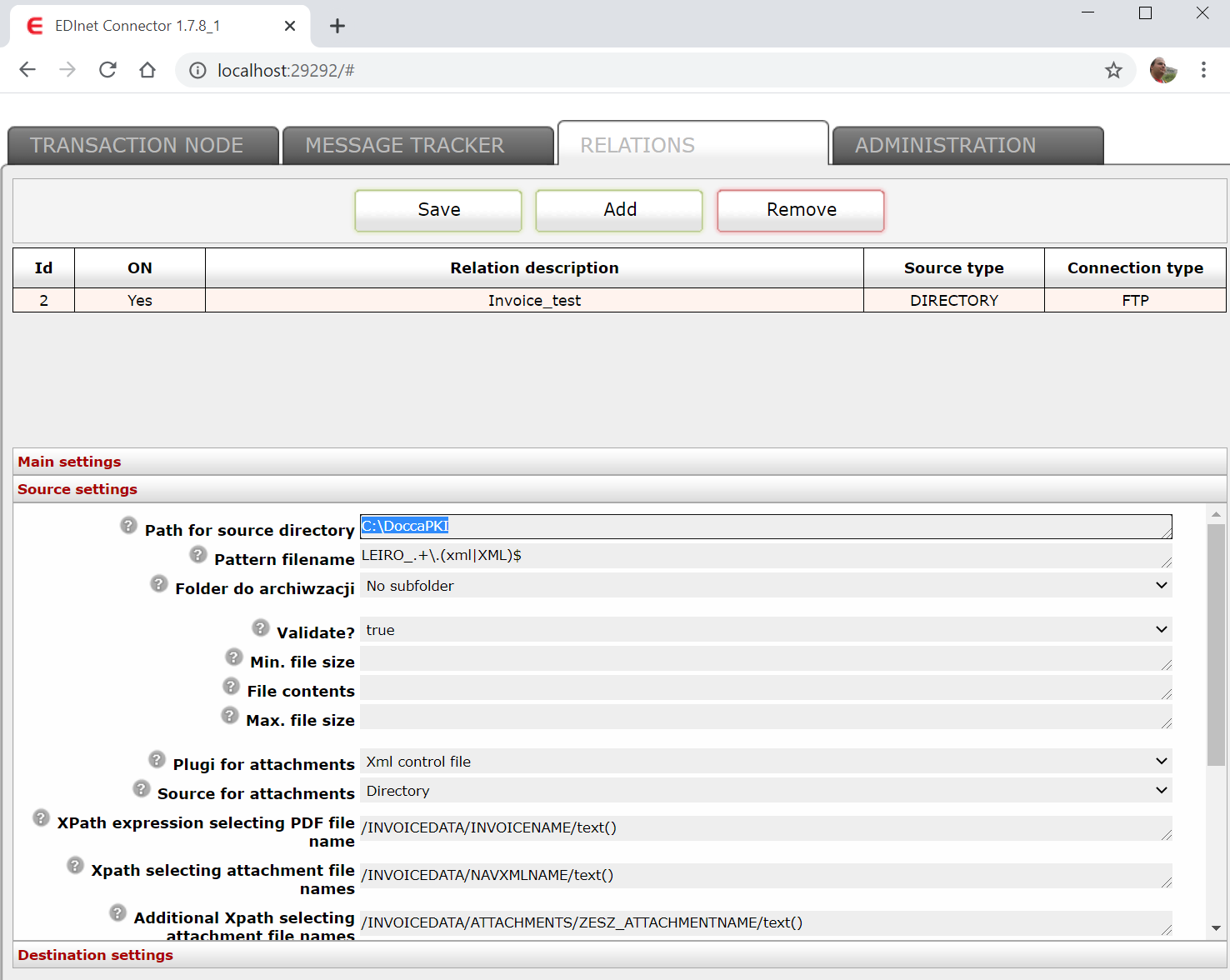Click help icon next to Pattern filename

point(198,554)
